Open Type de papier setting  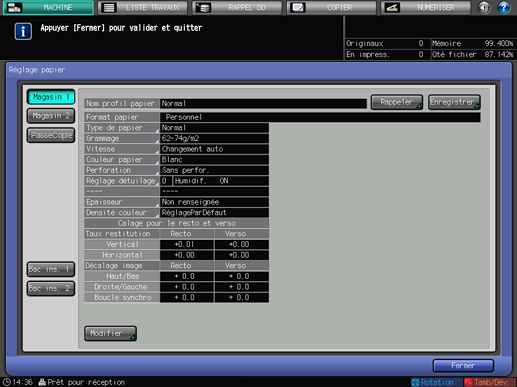click(122, 128)
